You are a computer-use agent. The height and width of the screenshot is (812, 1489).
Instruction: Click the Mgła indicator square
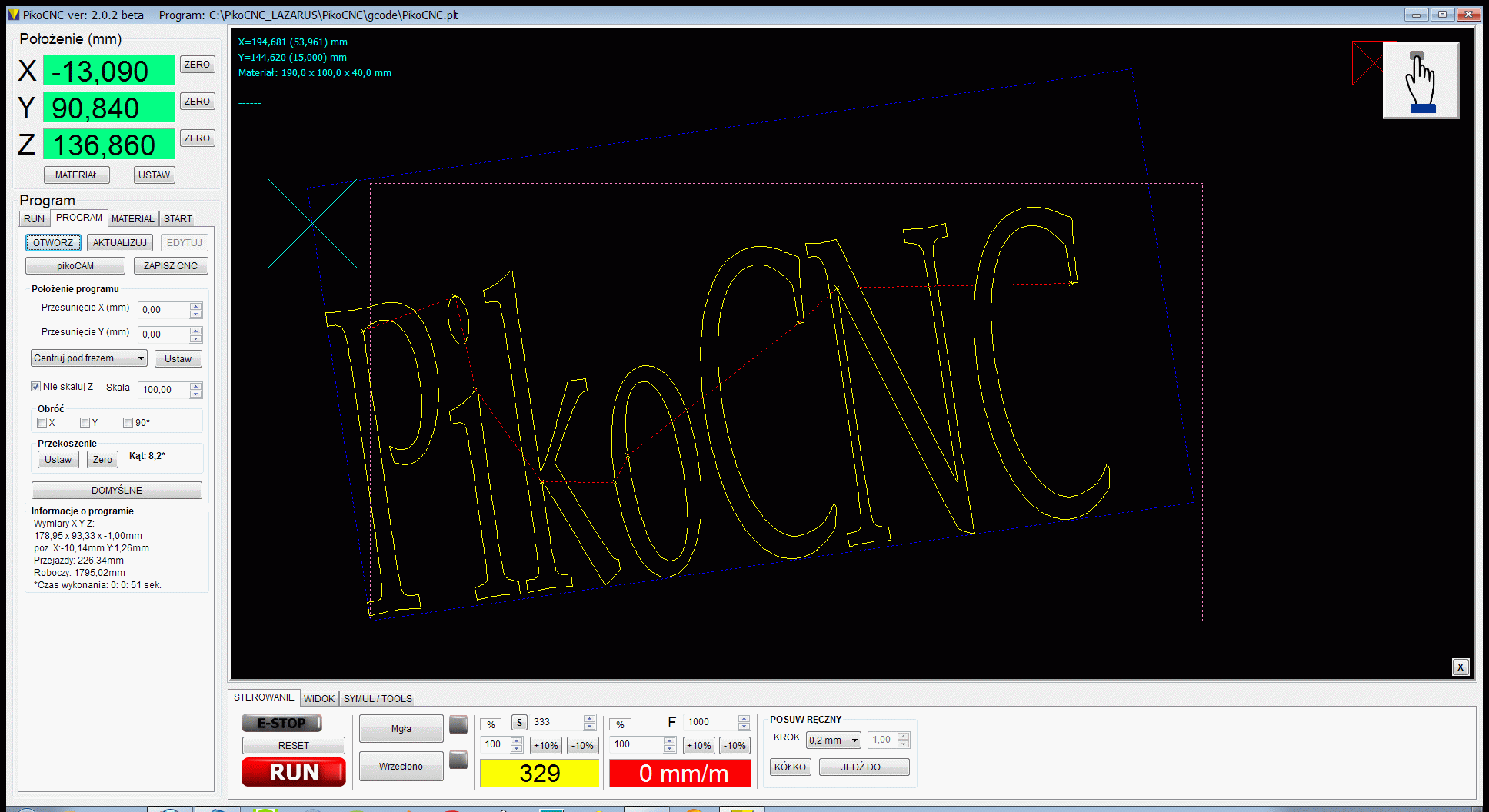click(458, 724)
